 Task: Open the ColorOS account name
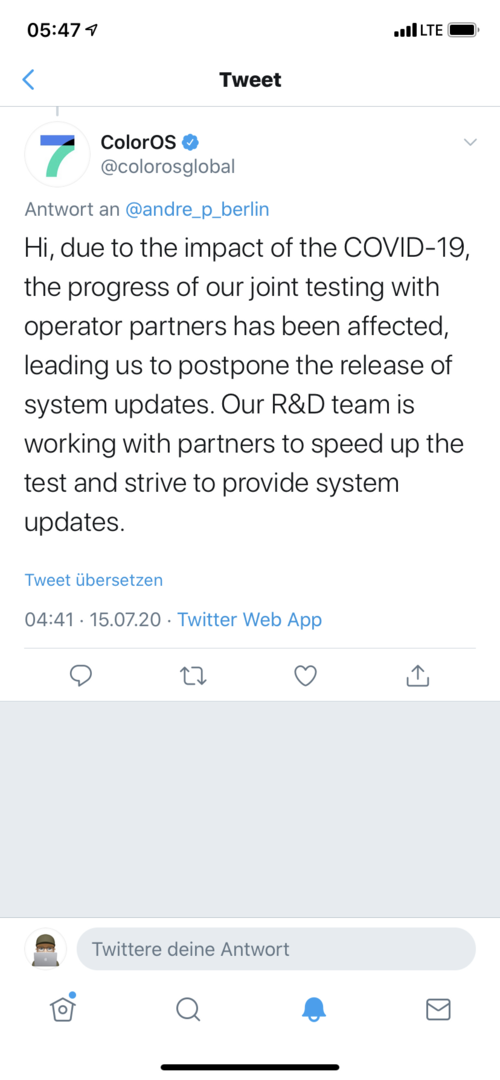coord(138,143)
